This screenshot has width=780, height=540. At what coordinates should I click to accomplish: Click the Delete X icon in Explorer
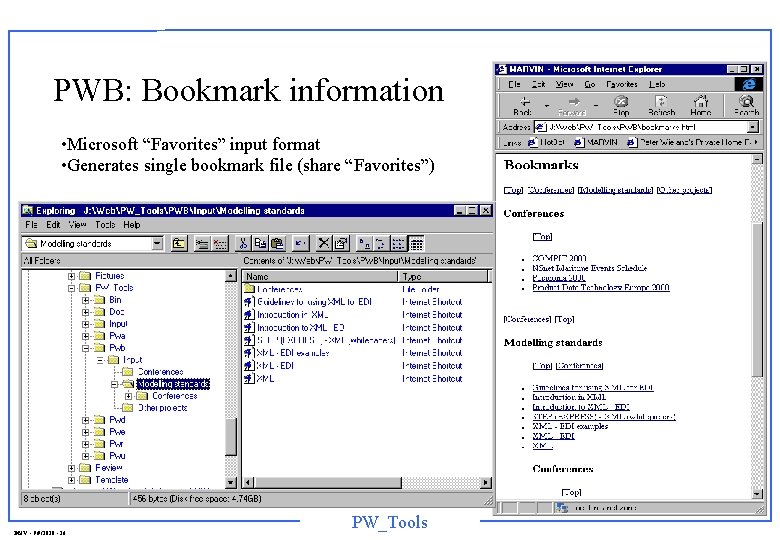(324, 243)
